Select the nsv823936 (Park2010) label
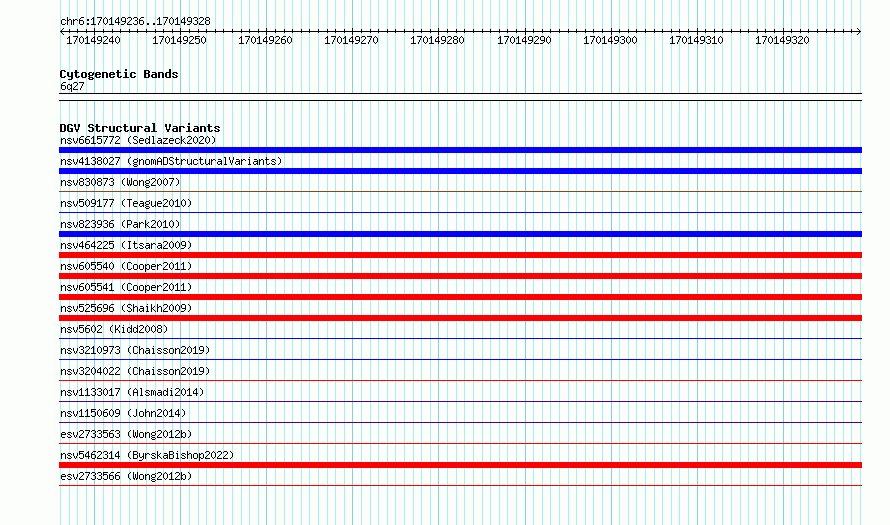Screen dimensions: 890x525 point(120,224)
